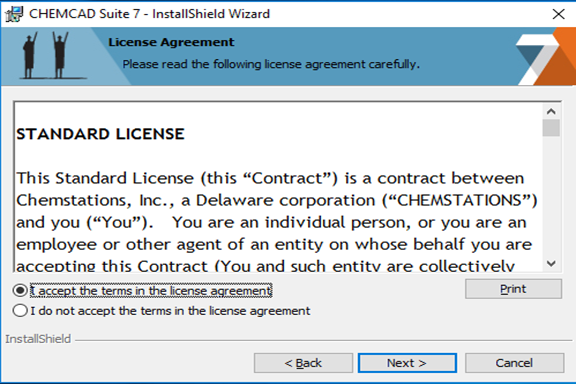
Task: Select I do not accept radio button
Action: pos(20,311)
